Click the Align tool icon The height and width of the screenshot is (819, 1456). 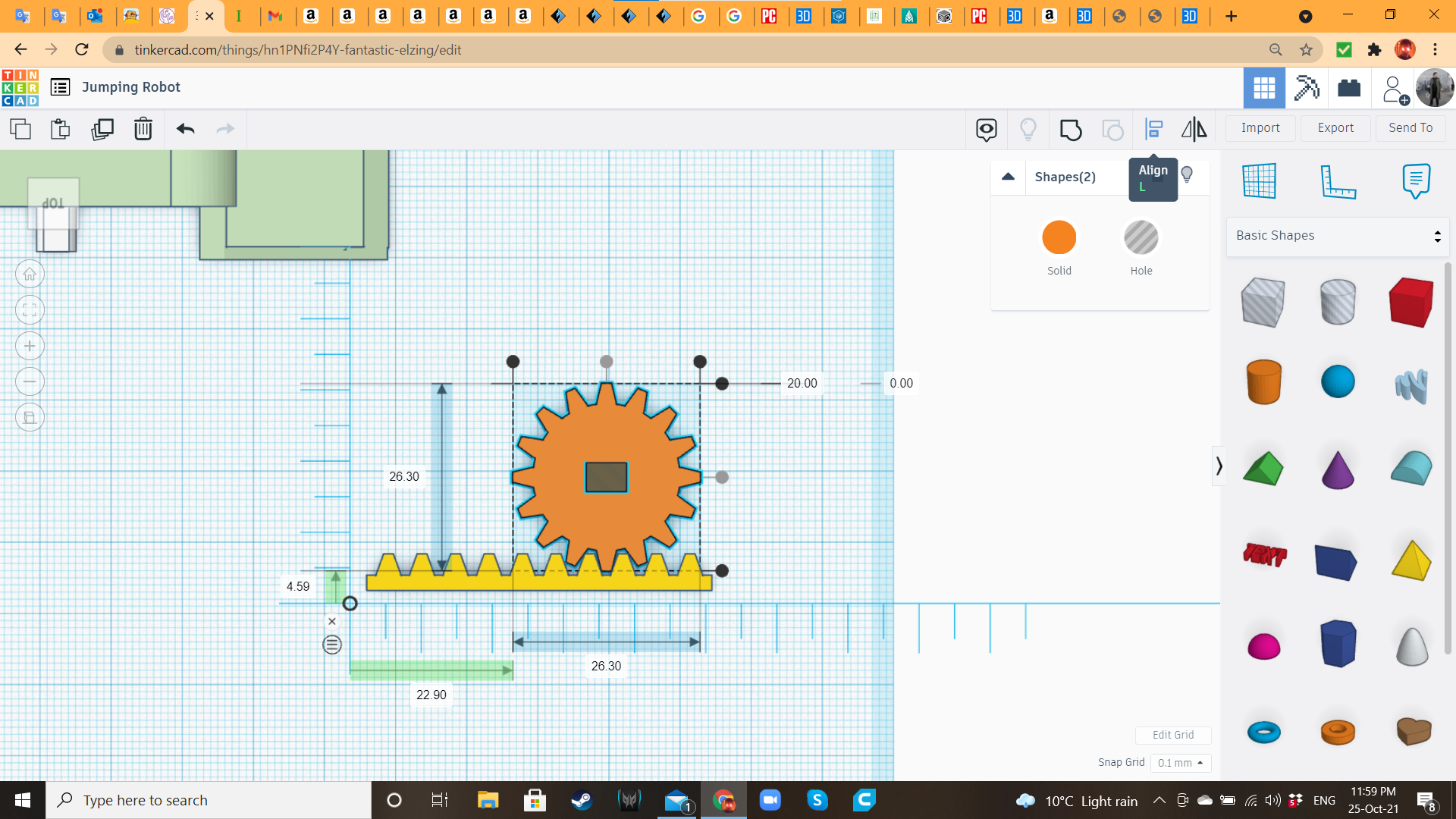1153,129
